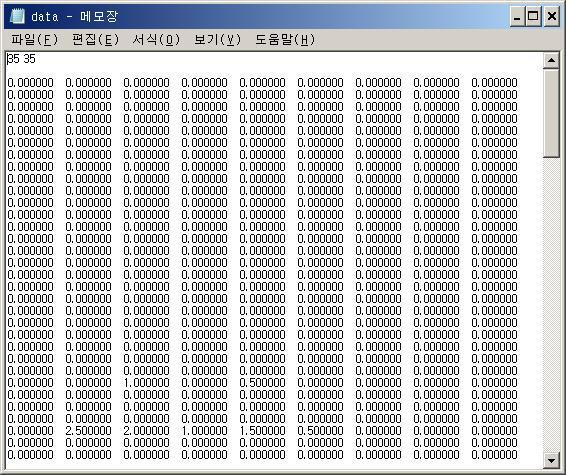566x475 pixels.
Task: Click the value 2.000000
Action: pos(146,431)
